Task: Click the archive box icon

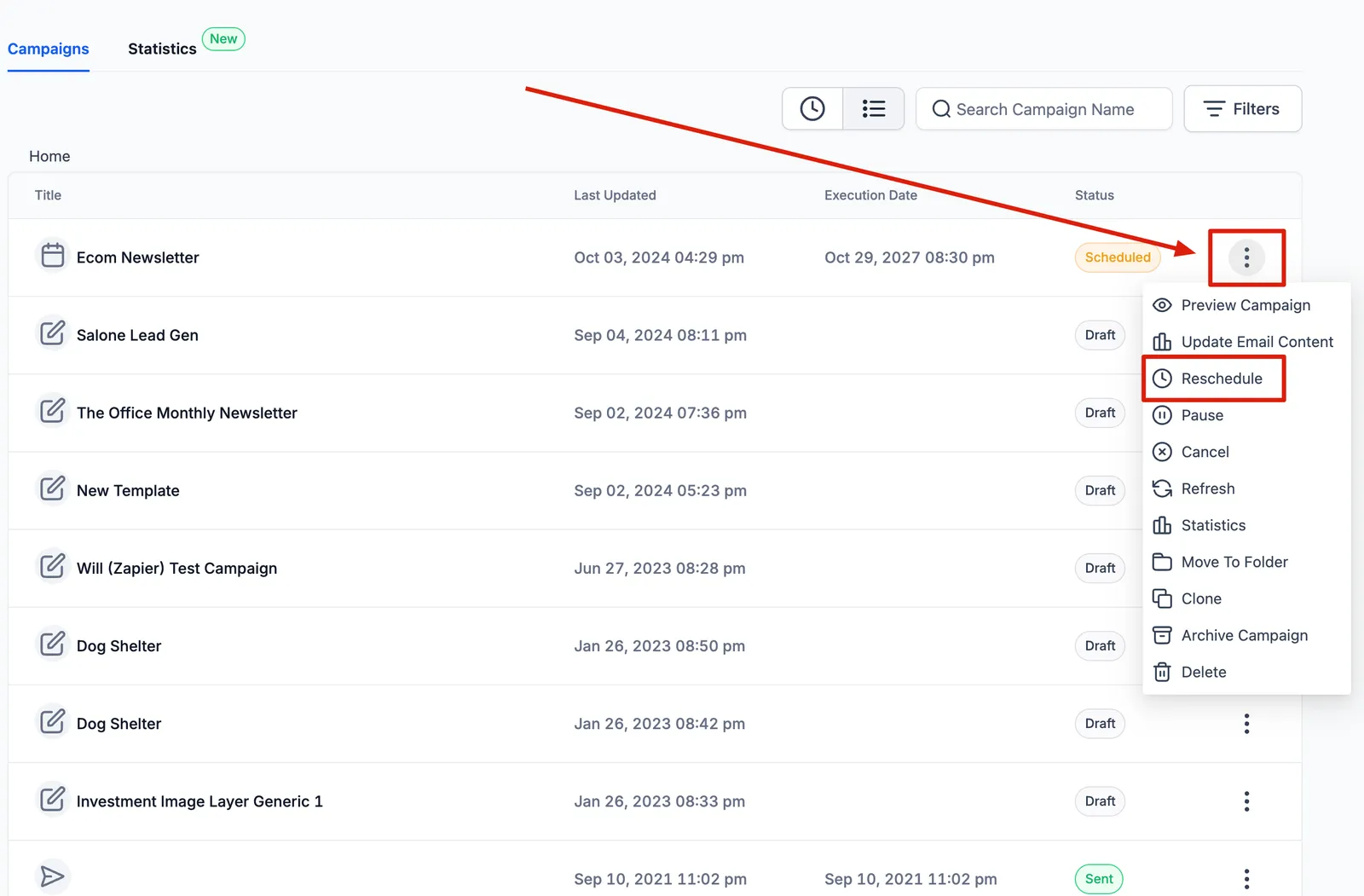Action: (1162, 635)
